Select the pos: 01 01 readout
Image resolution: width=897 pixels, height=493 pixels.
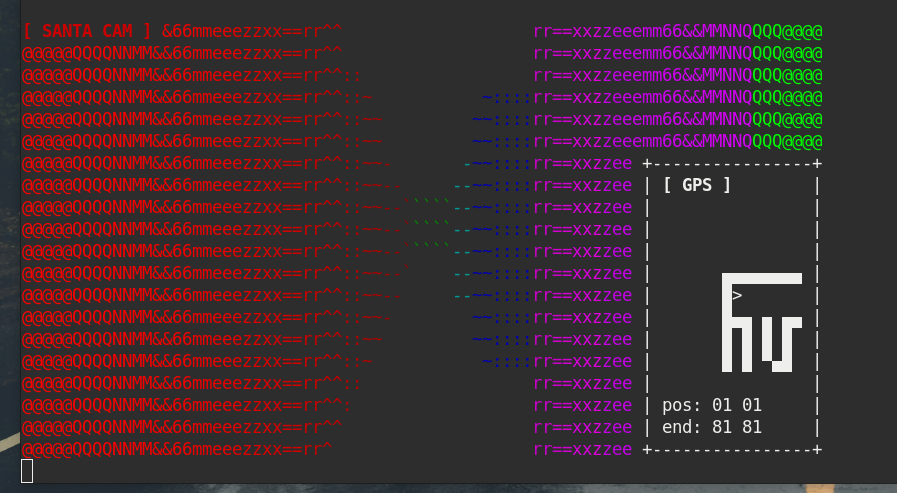tap(712, 405)
